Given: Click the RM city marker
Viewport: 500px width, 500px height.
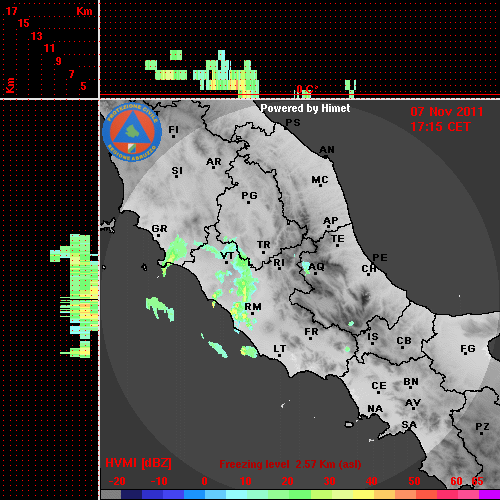Looking at the screenshot, I should click(253, 308).
